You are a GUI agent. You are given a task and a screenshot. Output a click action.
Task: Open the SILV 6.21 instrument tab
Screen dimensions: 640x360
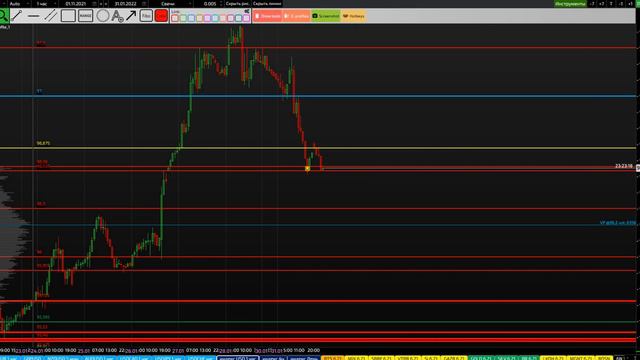click(x=506, y=358)
